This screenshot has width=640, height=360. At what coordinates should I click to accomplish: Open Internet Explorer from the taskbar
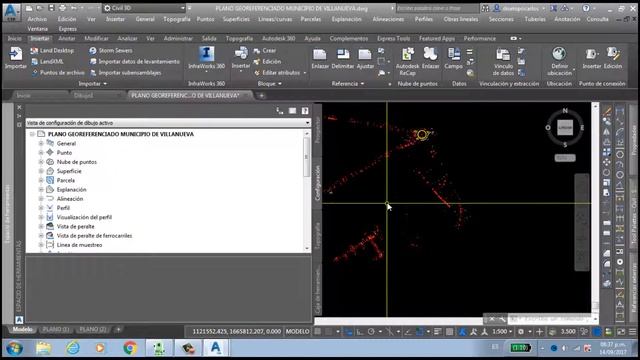(x=73, y=348)
